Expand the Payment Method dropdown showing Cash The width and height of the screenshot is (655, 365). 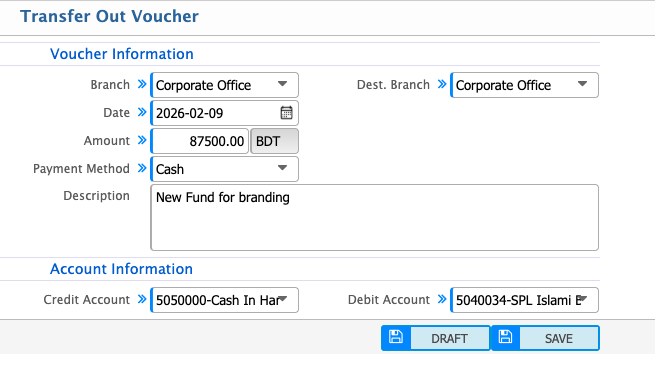[x=224, y=169]
